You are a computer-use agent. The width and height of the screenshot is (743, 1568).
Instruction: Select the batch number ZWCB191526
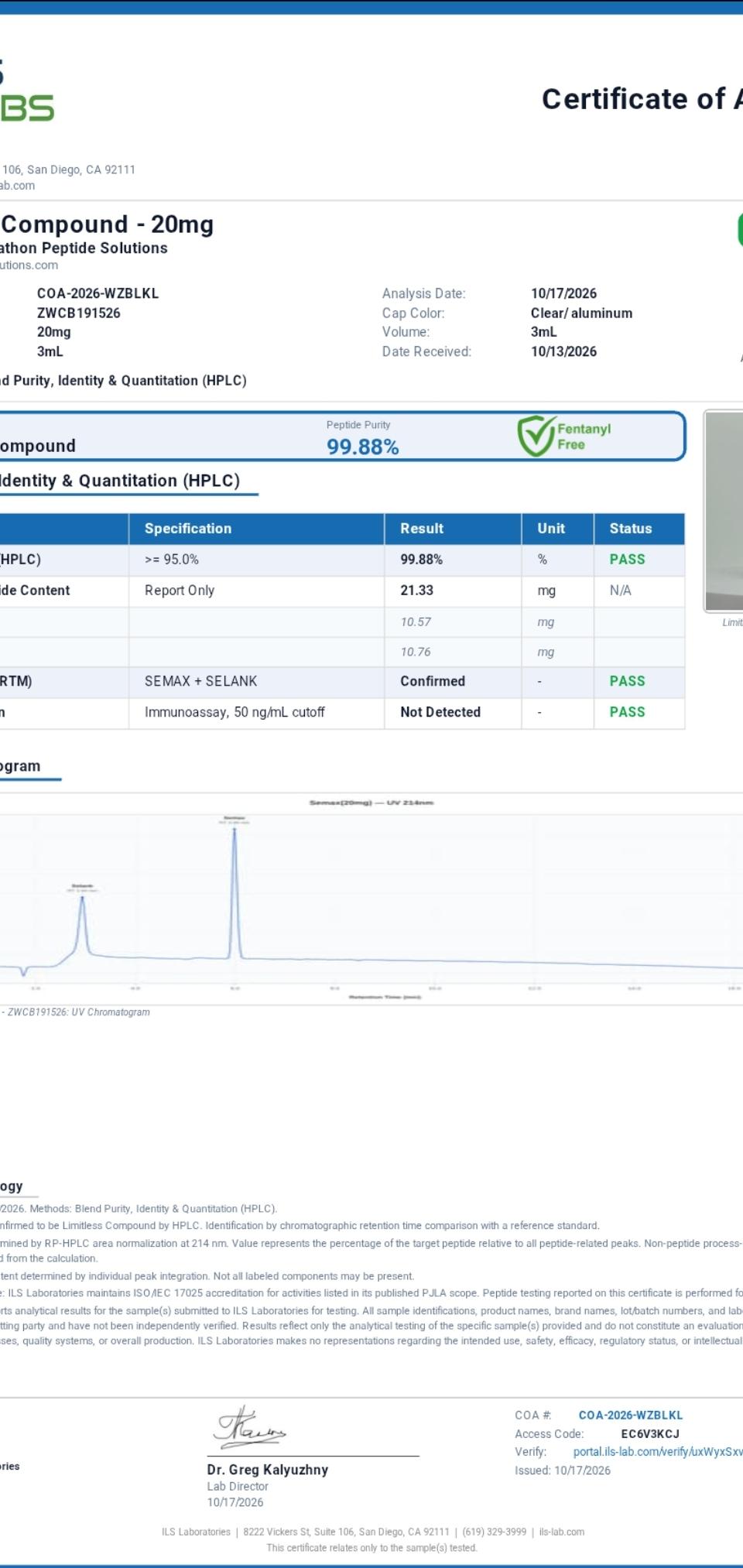[x=79, y=313]
